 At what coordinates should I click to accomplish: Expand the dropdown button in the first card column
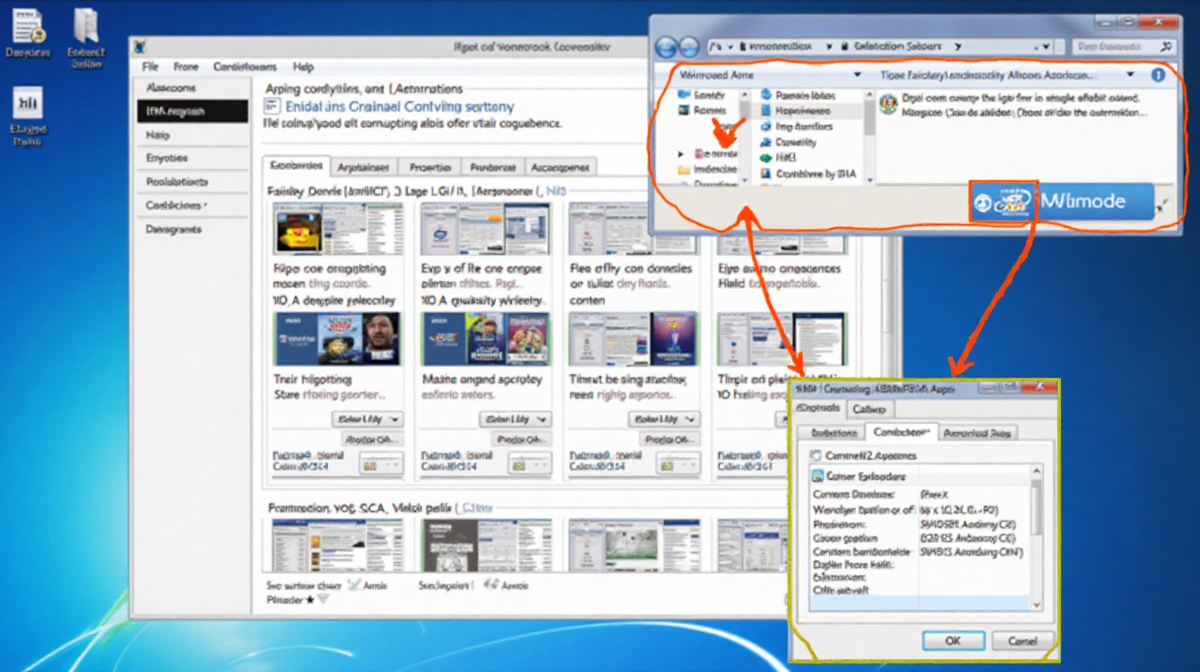tap(366, 420)
